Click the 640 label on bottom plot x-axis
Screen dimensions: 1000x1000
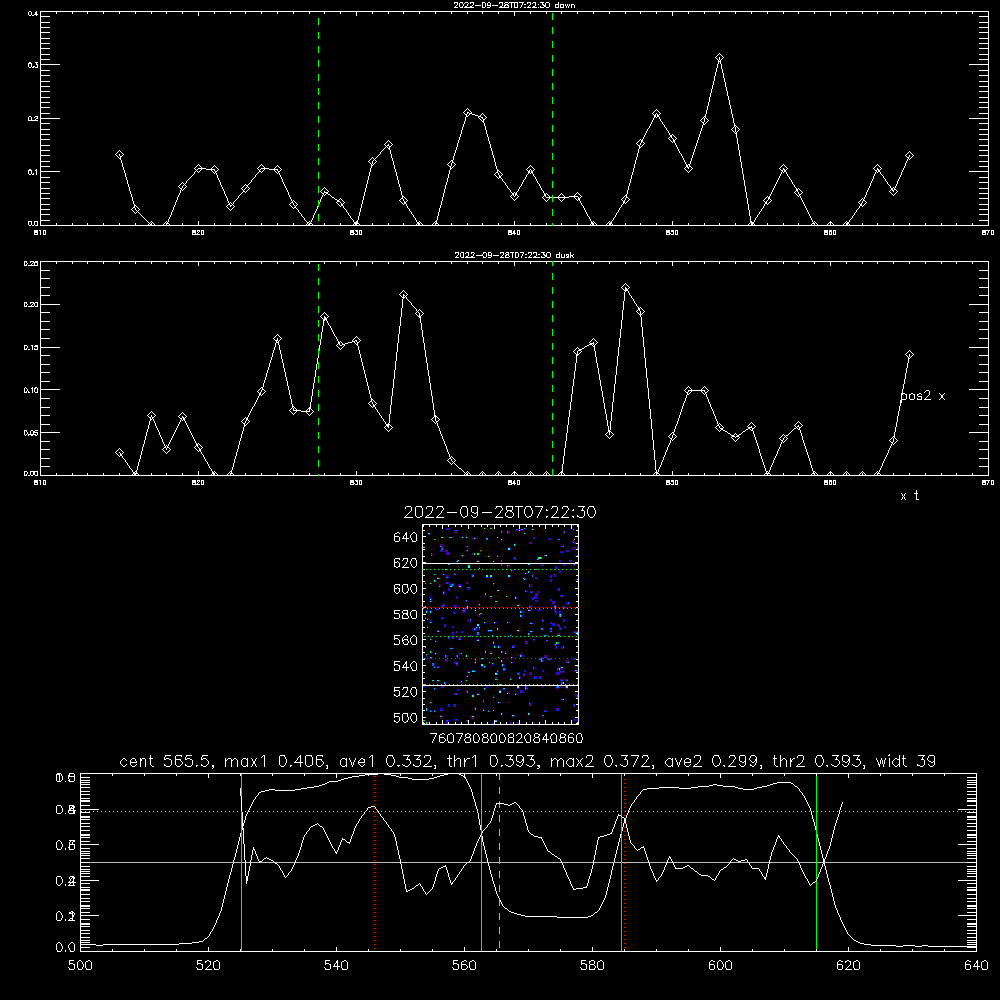click(x=976, y=966)
